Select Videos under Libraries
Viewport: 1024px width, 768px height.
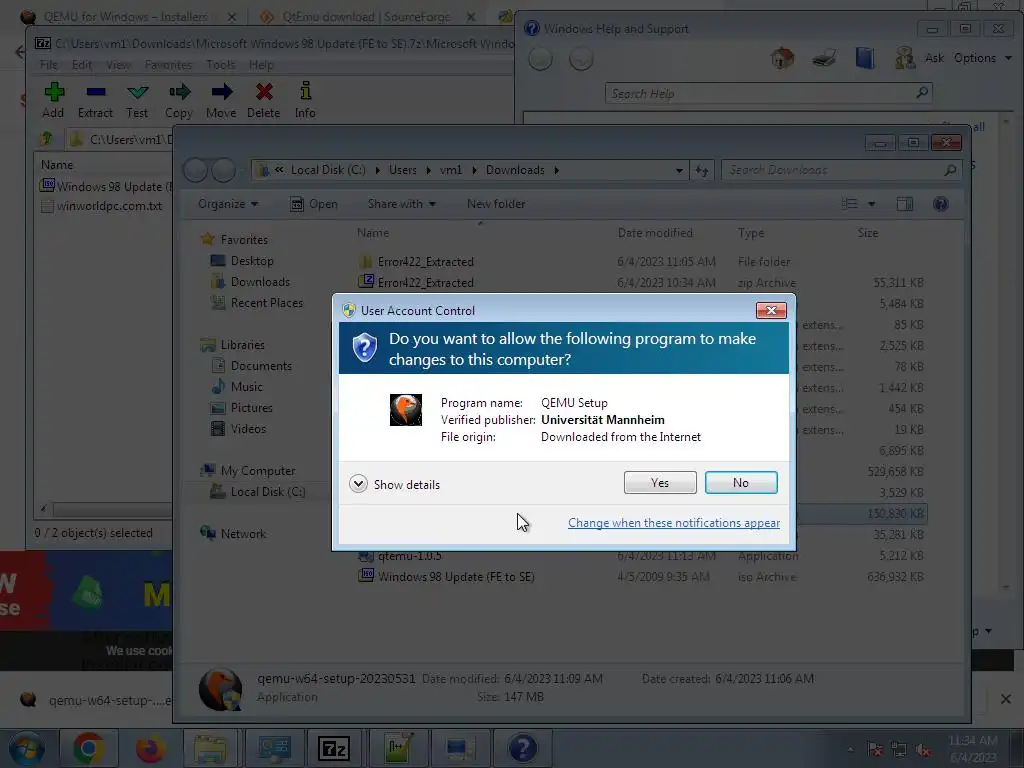coord(238,428)
